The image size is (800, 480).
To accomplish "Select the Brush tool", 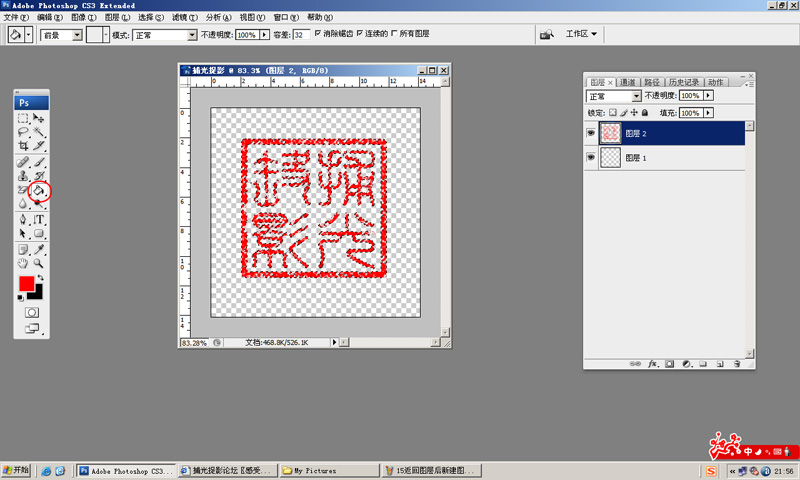I will (x=39, y=163).
